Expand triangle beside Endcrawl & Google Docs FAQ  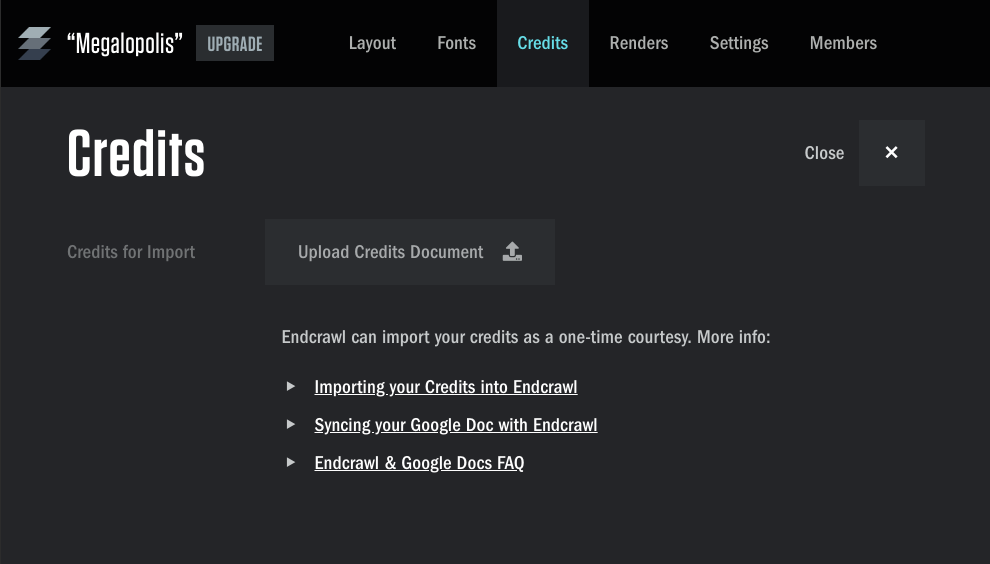[x=290, y=462]
